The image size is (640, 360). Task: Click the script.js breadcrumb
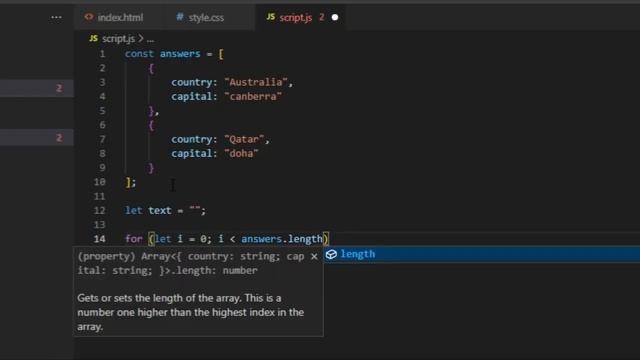pos(118,39)
